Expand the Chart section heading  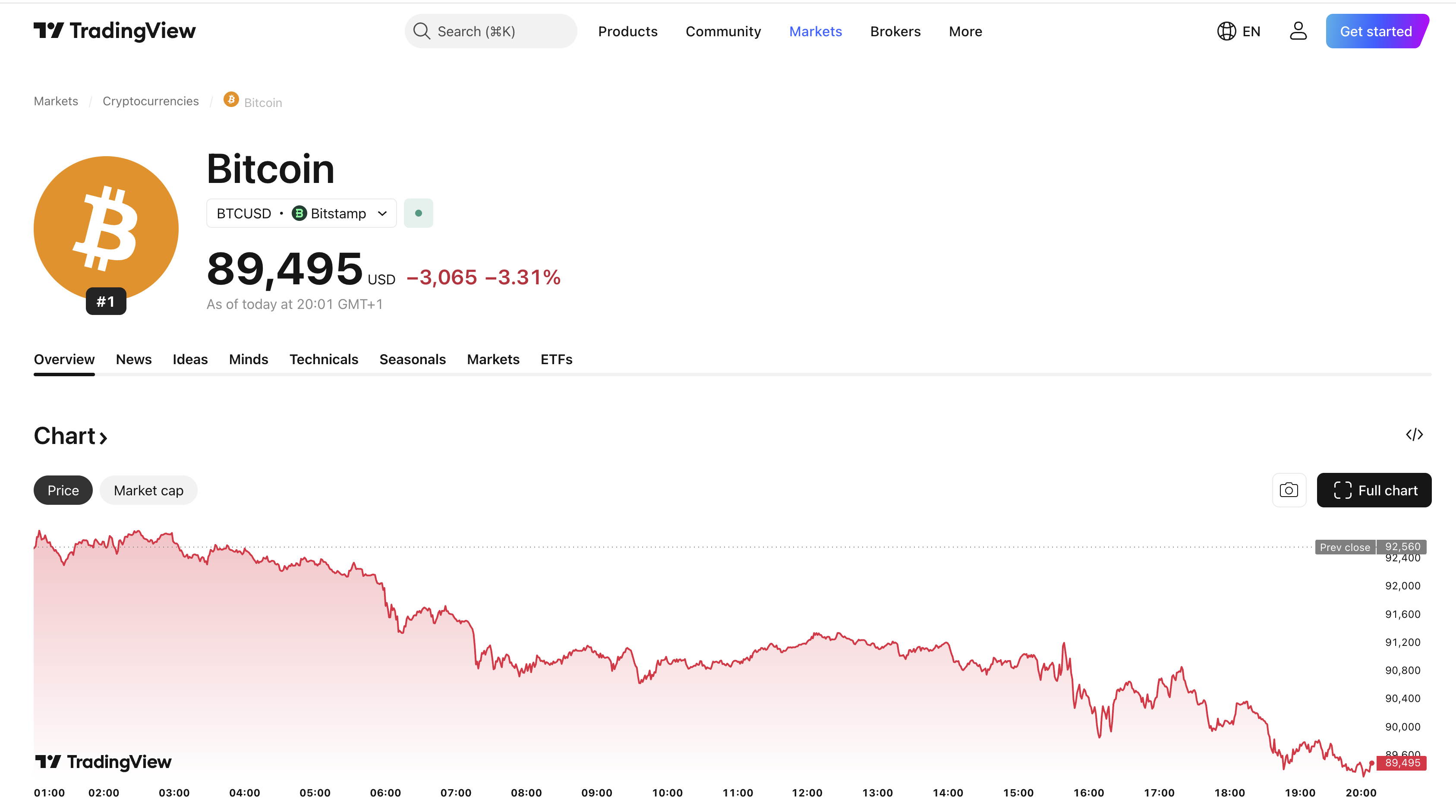(71, 436)
